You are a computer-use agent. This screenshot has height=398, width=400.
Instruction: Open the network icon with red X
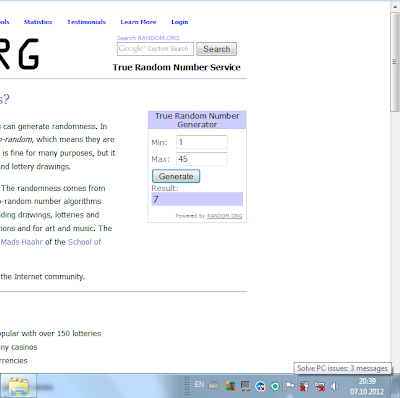[x=320, y=386]
